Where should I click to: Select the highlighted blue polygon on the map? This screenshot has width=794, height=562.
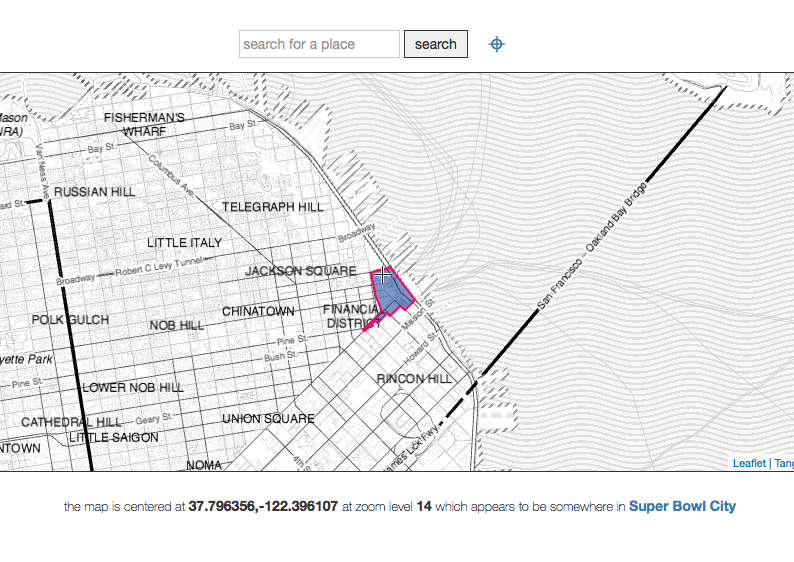point(394,295)
